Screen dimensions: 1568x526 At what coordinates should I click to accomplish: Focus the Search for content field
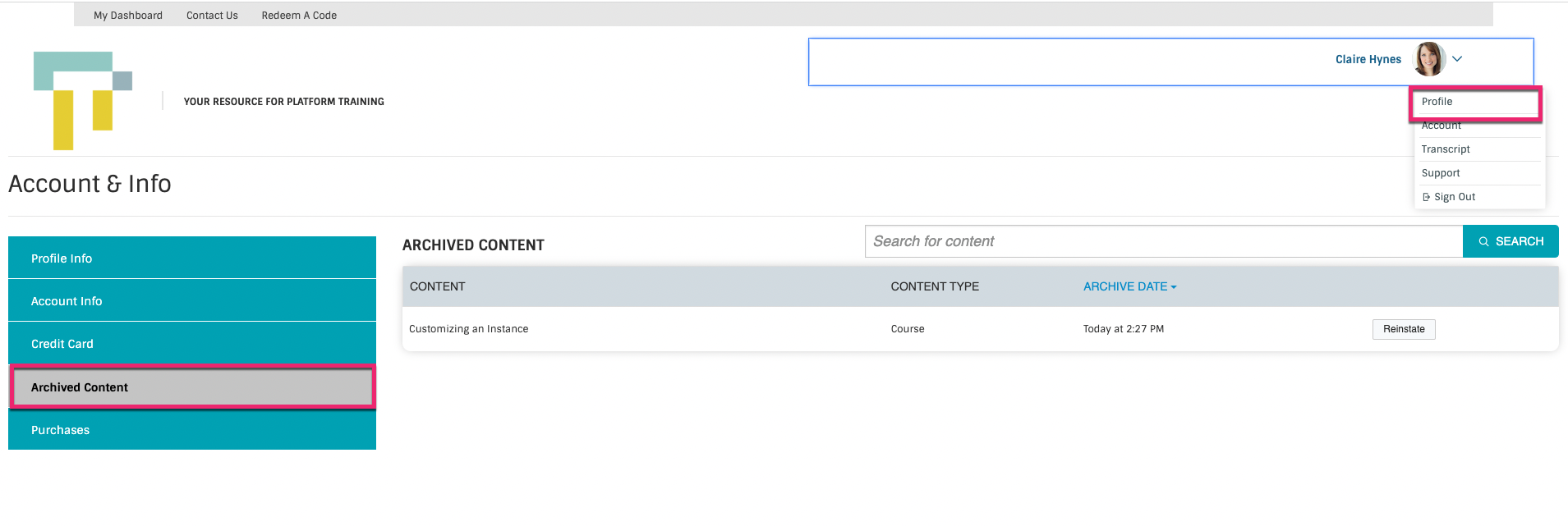1164,241
